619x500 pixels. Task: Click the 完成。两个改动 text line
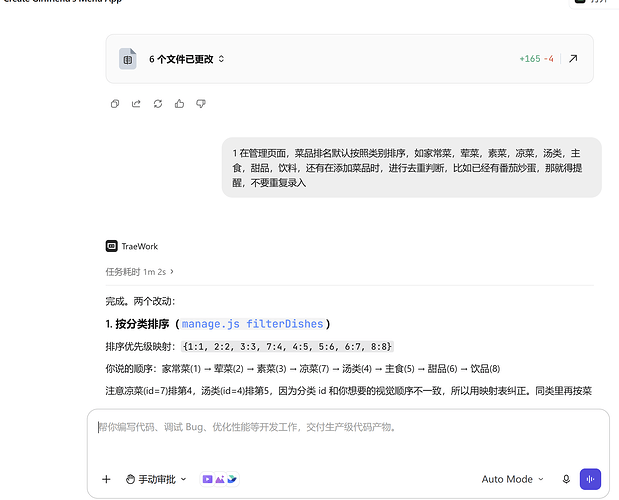[140, 301]
